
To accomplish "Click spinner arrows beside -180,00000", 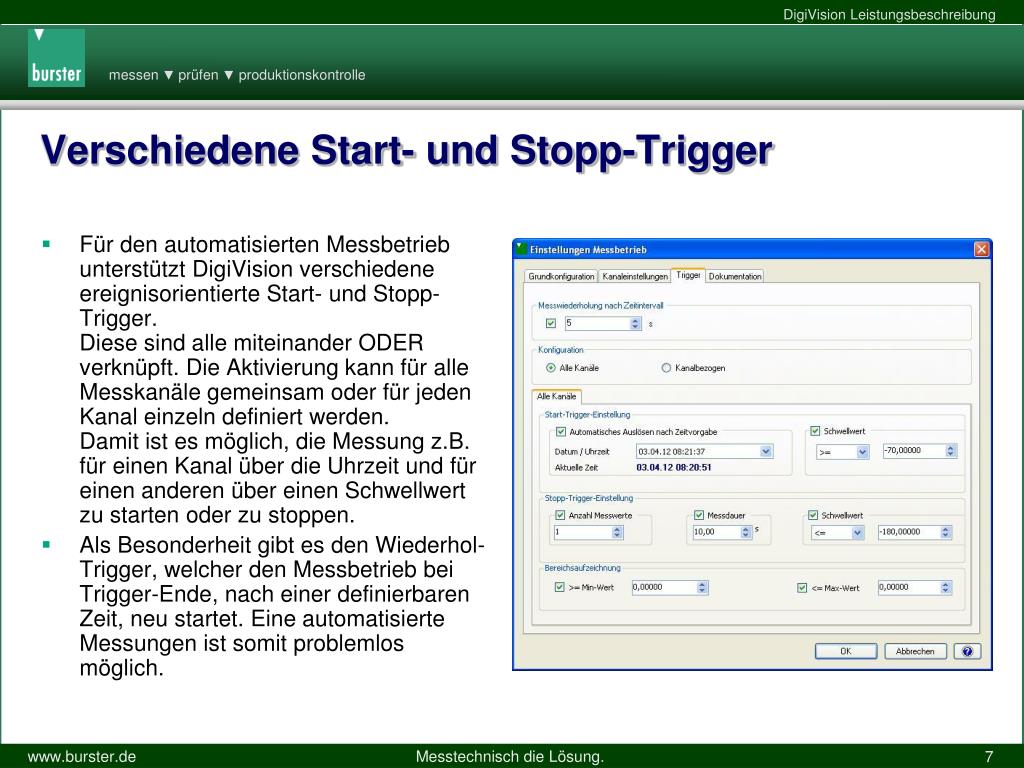I will (x=946, y=532).
